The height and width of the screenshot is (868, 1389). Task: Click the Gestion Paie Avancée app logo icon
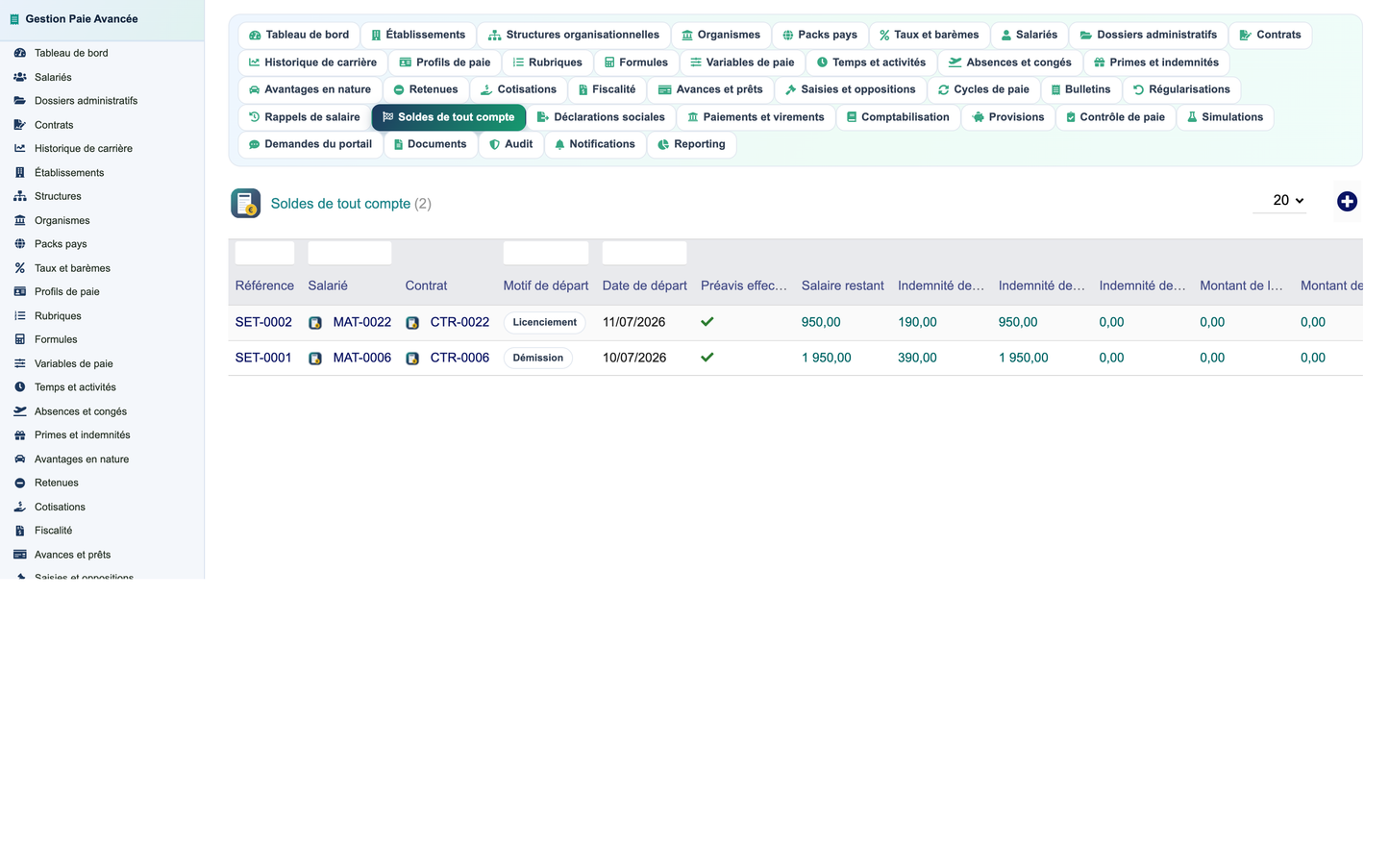coord(14,19)
